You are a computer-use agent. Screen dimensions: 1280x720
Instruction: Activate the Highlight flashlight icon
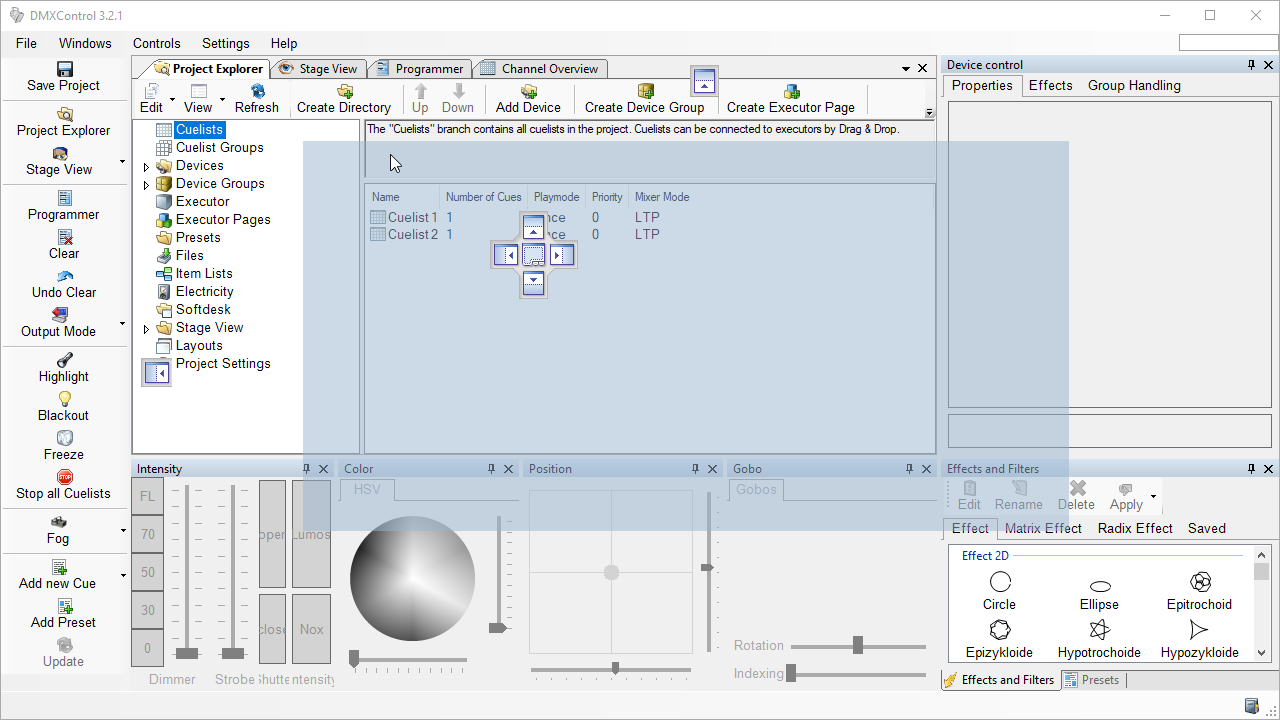64,360
